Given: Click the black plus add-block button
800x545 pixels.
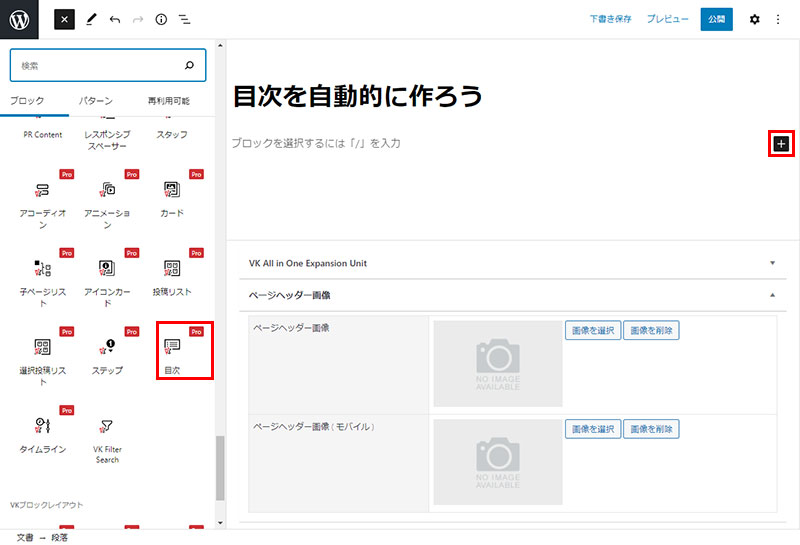Looking at the screenshot, I should click(781, 144).
